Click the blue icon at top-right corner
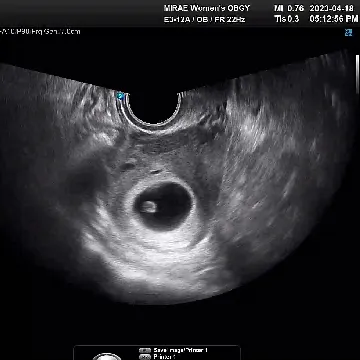The image size is (360, 360). [x=349, y=32]
